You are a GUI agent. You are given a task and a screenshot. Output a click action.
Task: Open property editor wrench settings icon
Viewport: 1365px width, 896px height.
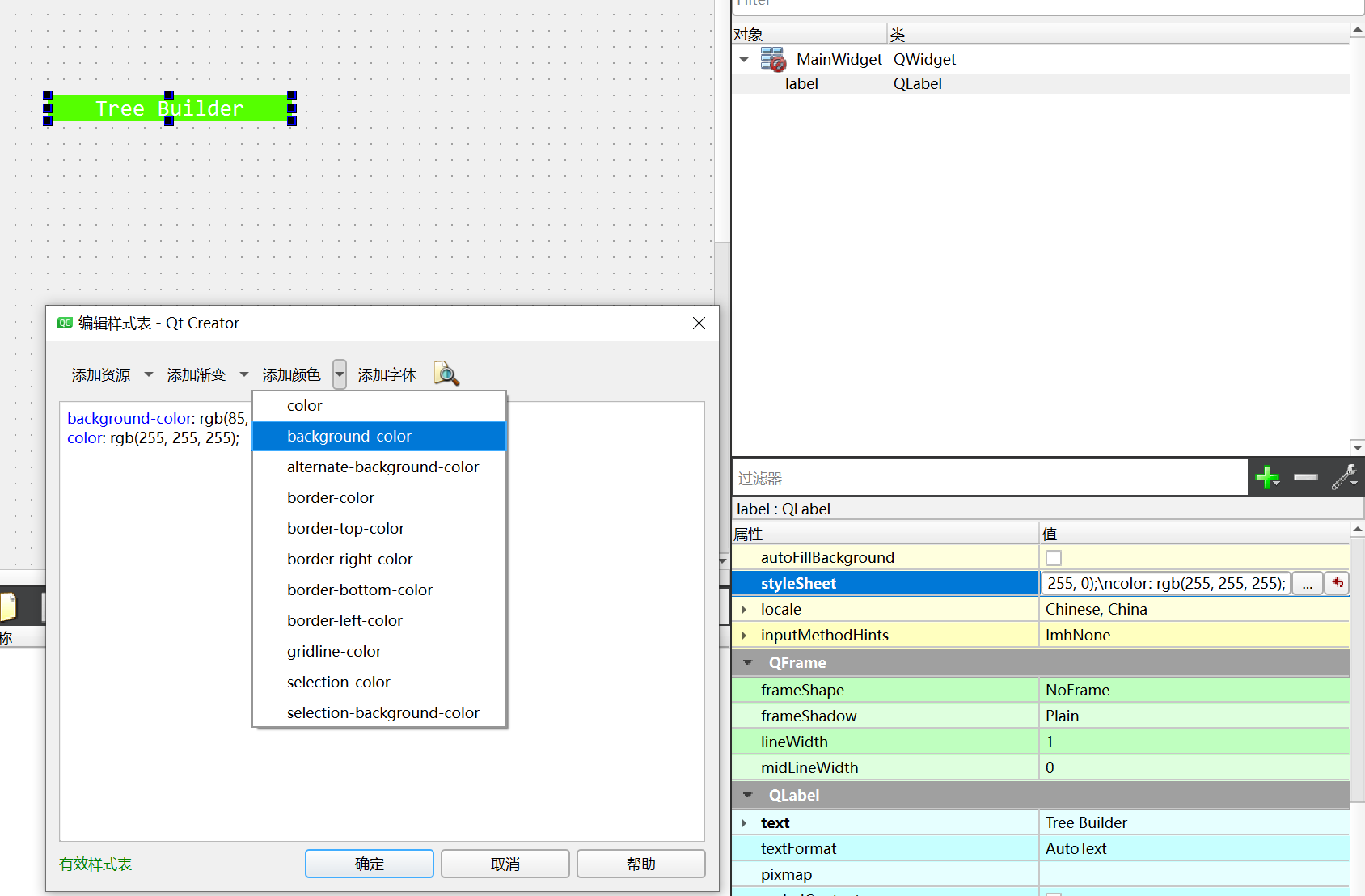1344,477
